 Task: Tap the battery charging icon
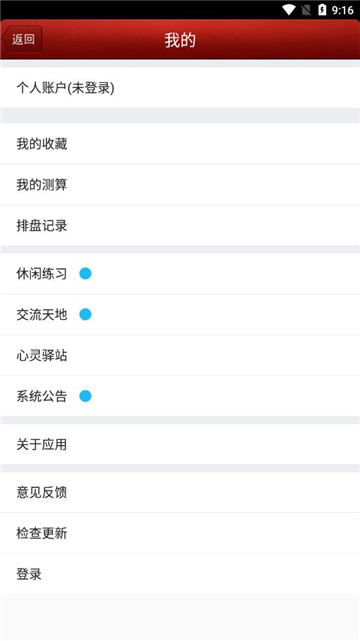point(322,10)
